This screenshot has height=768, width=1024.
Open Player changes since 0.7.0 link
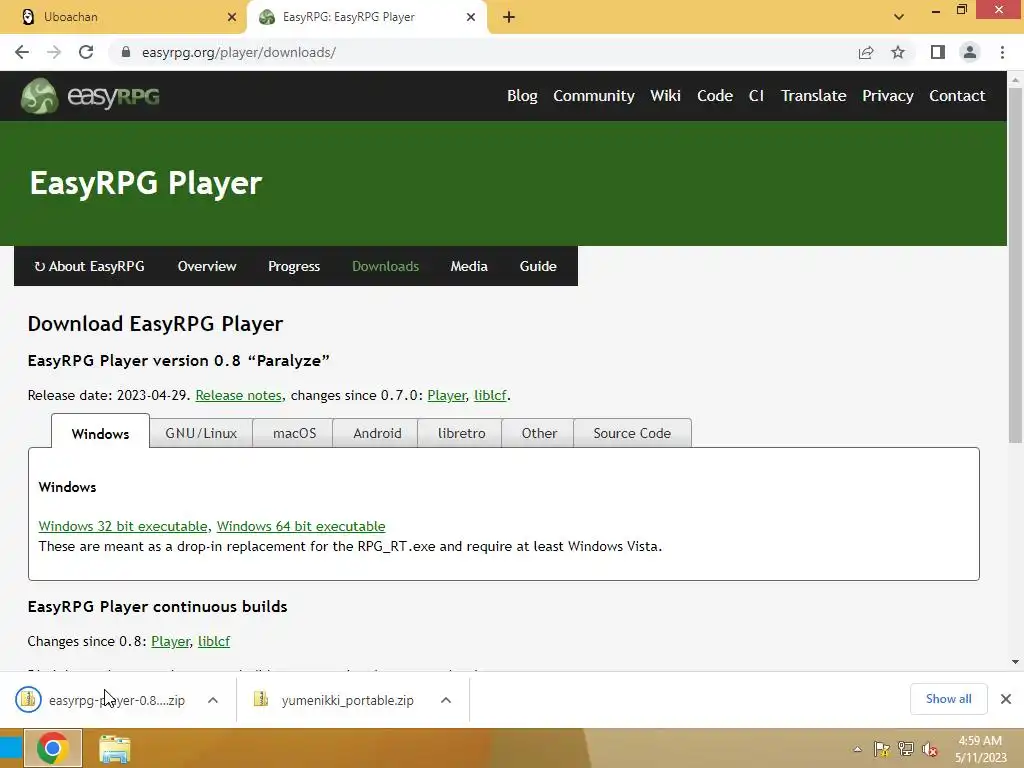point(447,396)
